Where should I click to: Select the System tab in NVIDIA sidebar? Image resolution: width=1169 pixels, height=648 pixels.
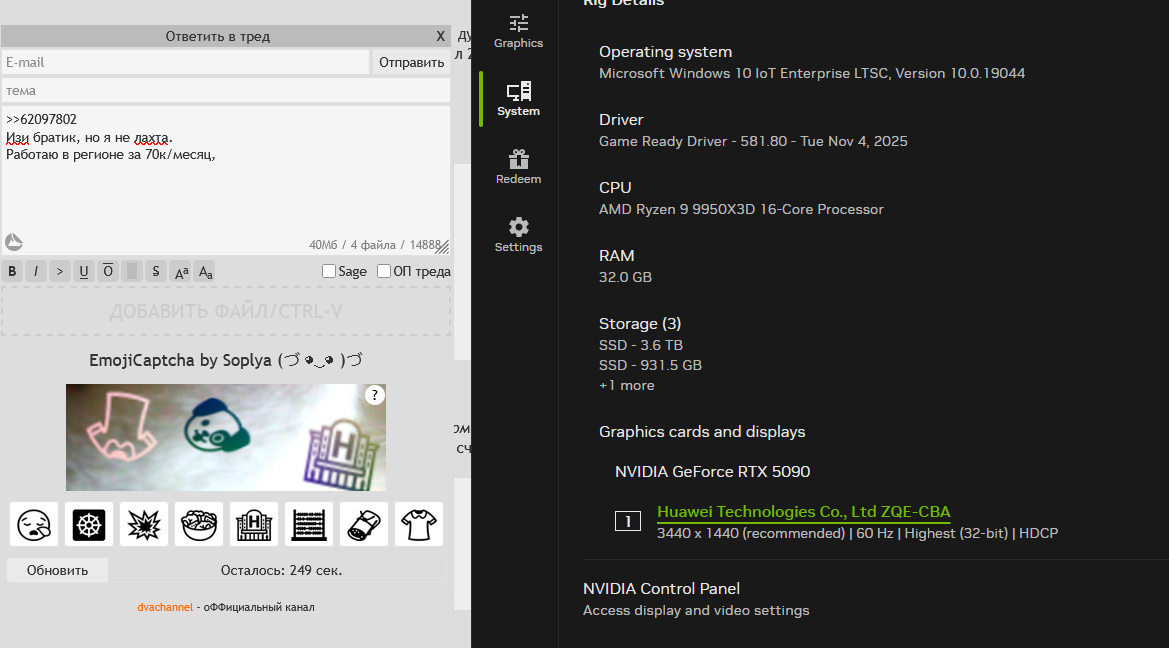tap(518, 99)
